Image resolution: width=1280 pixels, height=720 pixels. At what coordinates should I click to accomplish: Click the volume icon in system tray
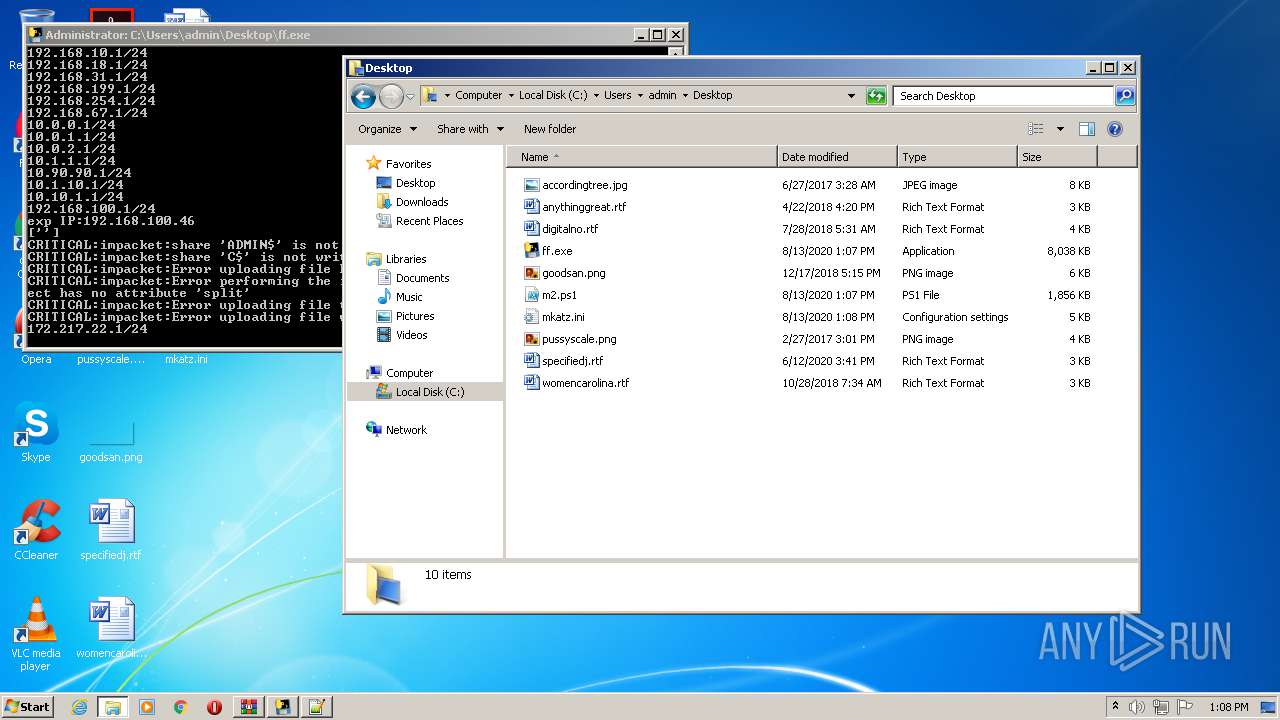pos(1137,707)
